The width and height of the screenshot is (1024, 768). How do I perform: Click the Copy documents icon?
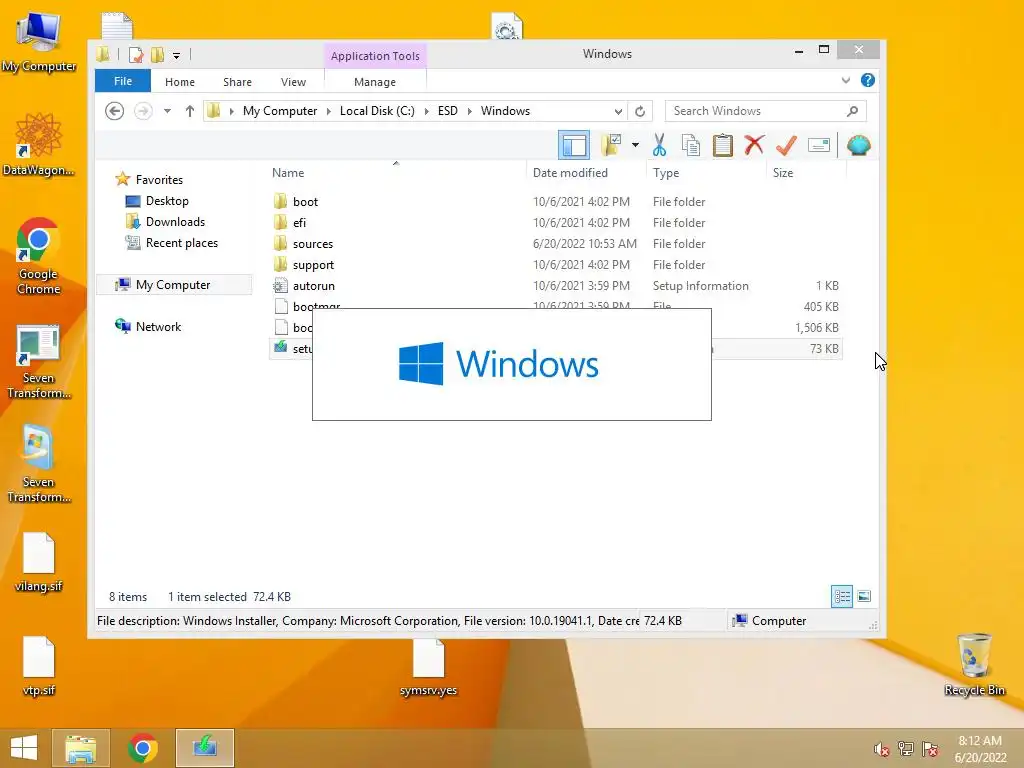691,145
